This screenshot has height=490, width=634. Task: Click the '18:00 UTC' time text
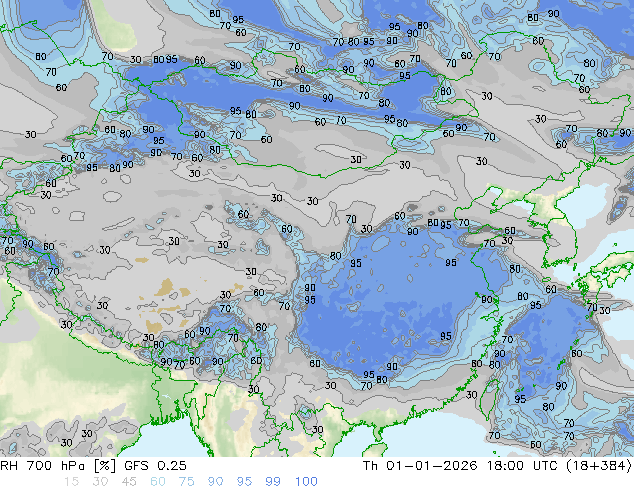click(523, 466)
